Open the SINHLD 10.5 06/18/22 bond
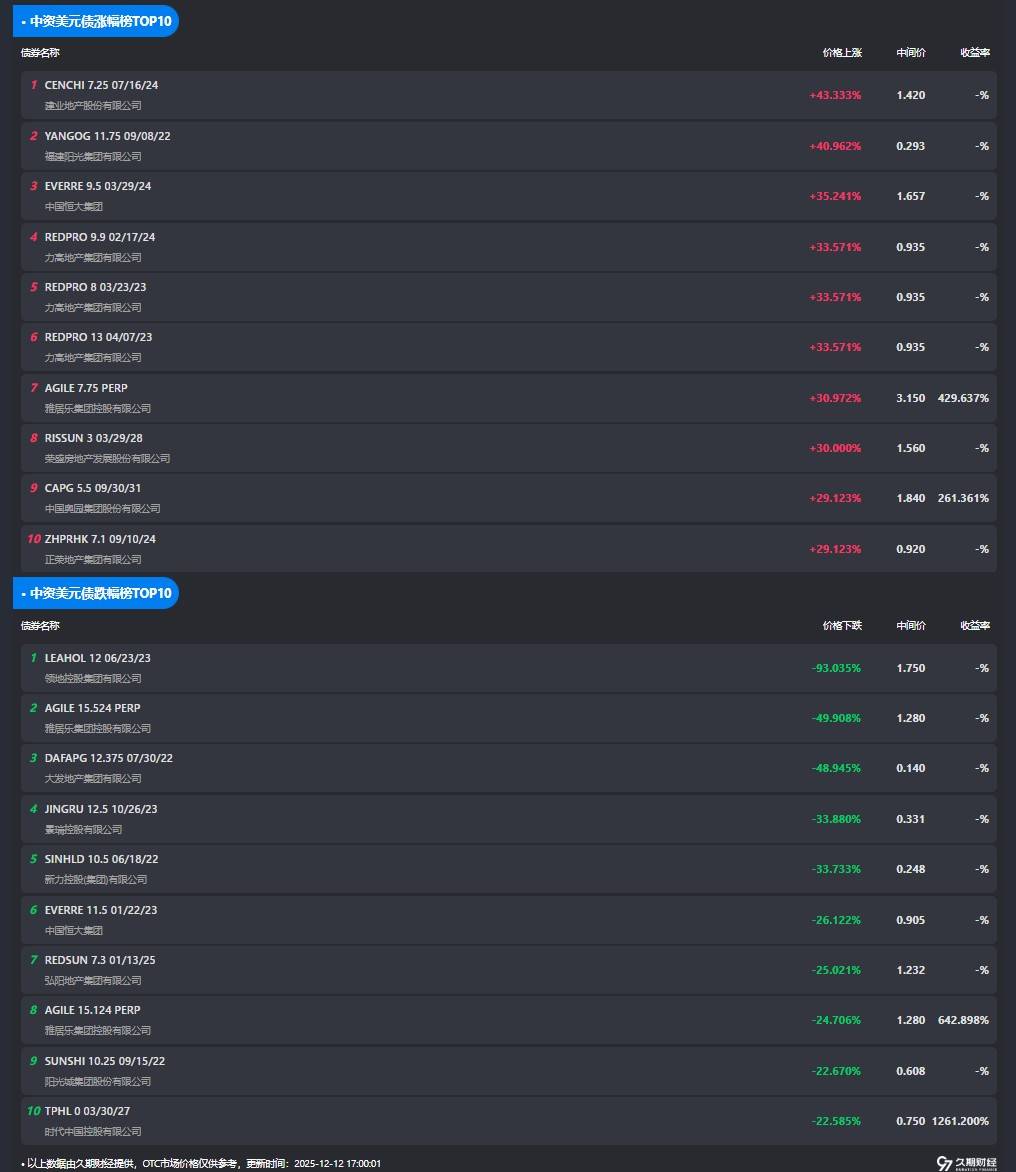The image size is (1016, 1172). point(101,859)
